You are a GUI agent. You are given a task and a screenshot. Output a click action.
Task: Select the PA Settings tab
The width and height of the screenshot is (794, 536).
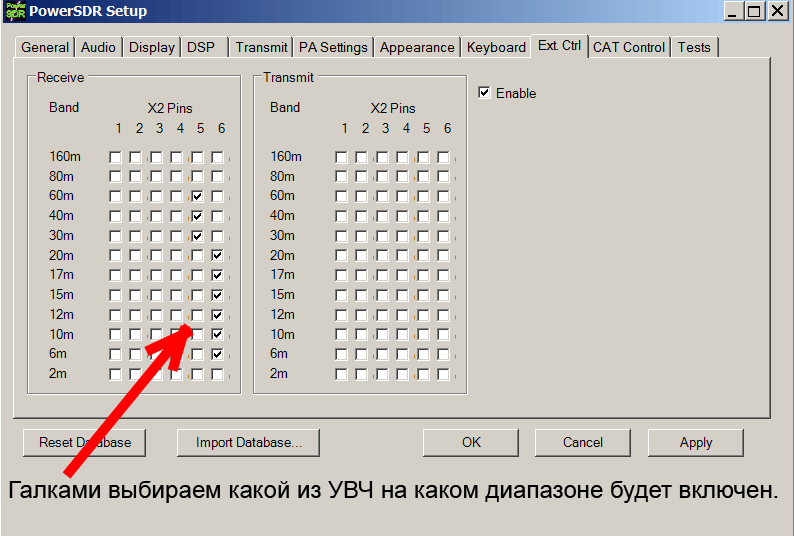(333, 47)
